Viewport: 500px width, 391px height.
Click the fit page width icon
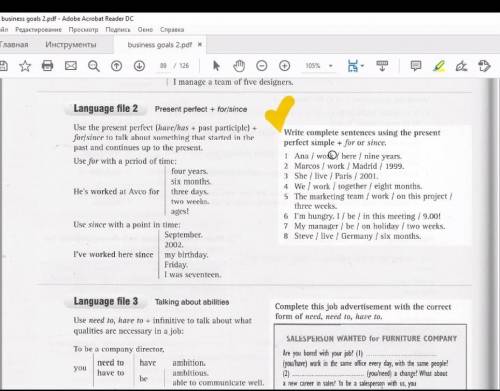[353, 66]
